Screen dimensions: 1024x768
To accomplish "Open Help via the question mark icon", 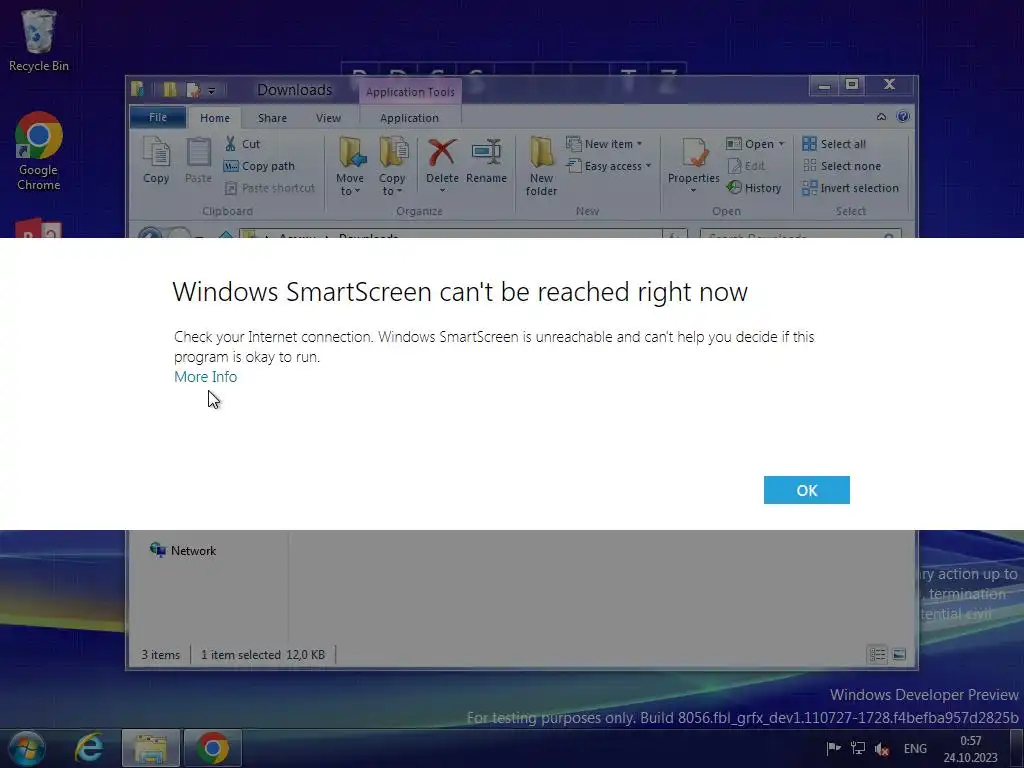I will (903, 117).
